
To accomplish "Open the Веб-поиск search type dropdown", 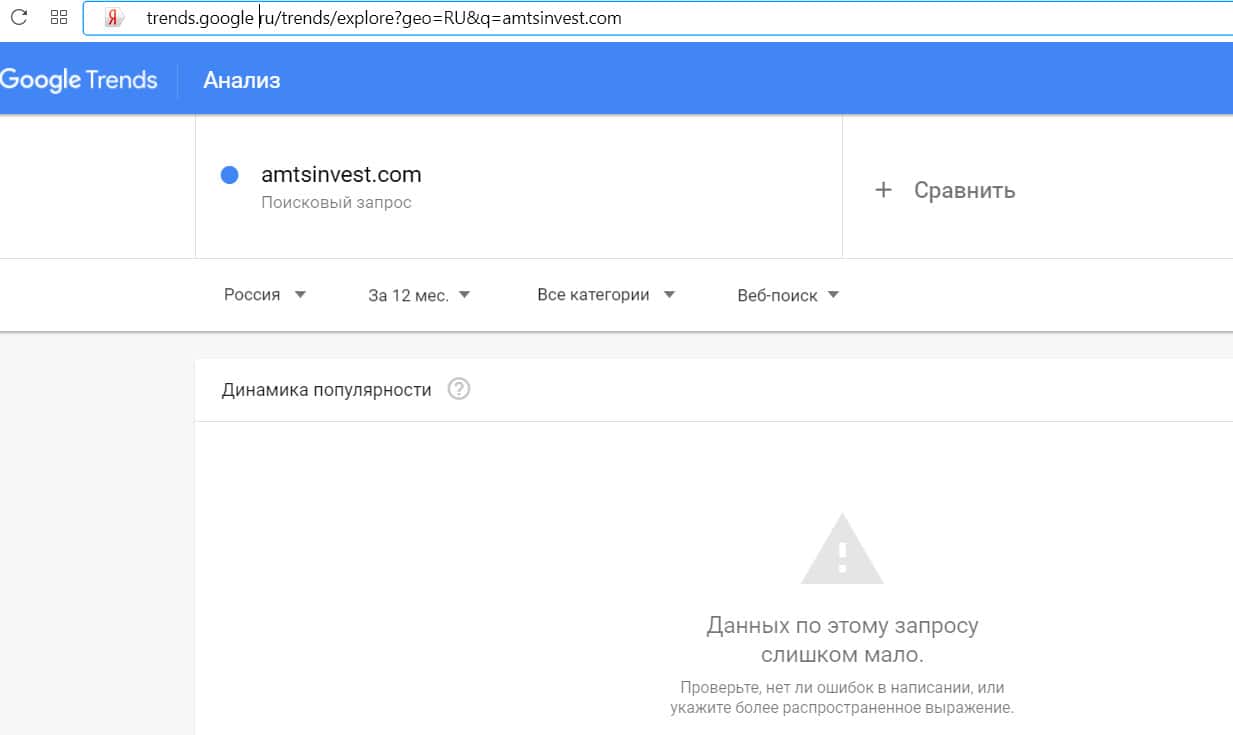I will pos(788,295).
